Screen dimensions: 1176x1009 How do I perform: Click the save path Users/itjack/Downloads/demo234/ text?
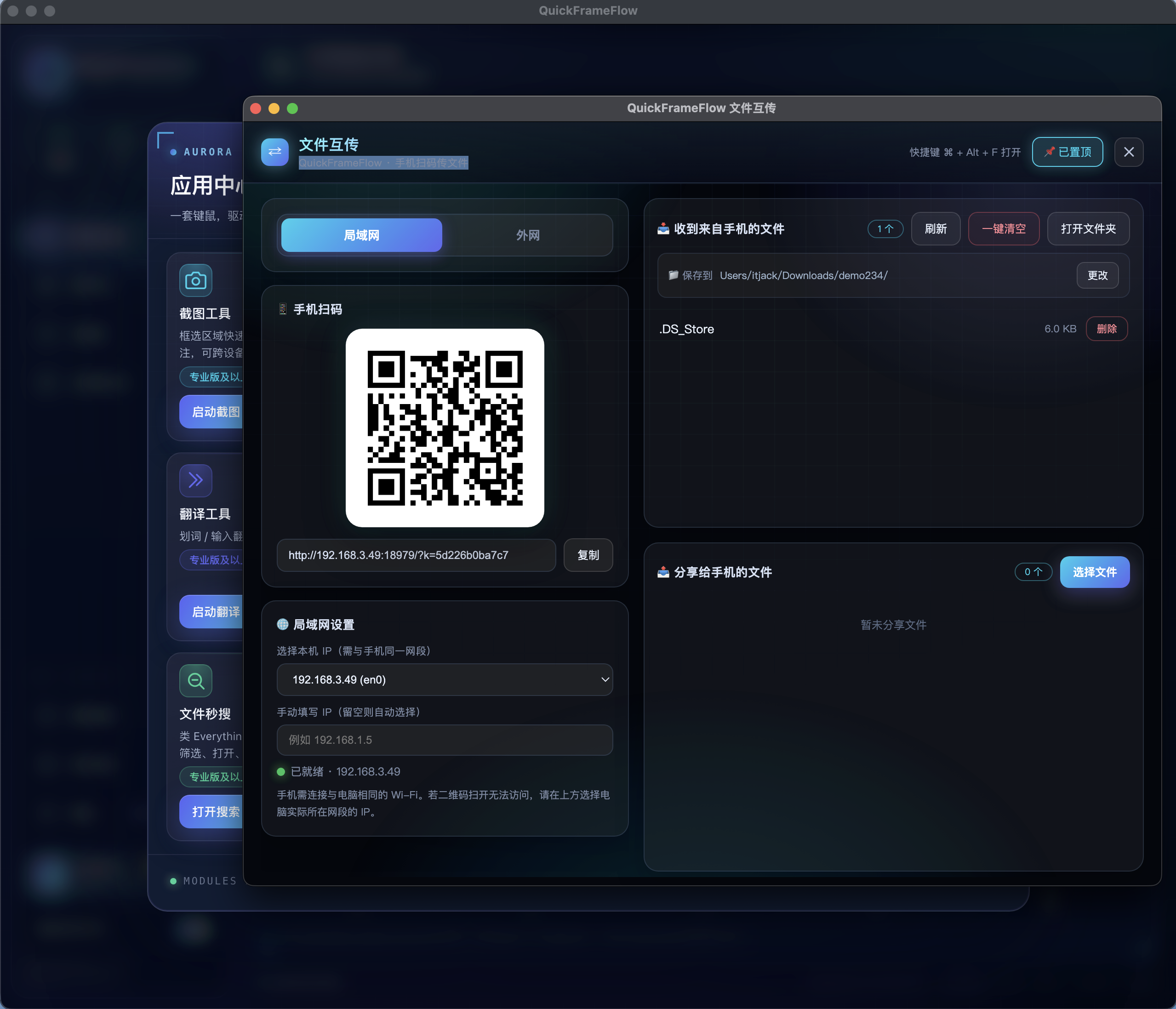point(804,275)
